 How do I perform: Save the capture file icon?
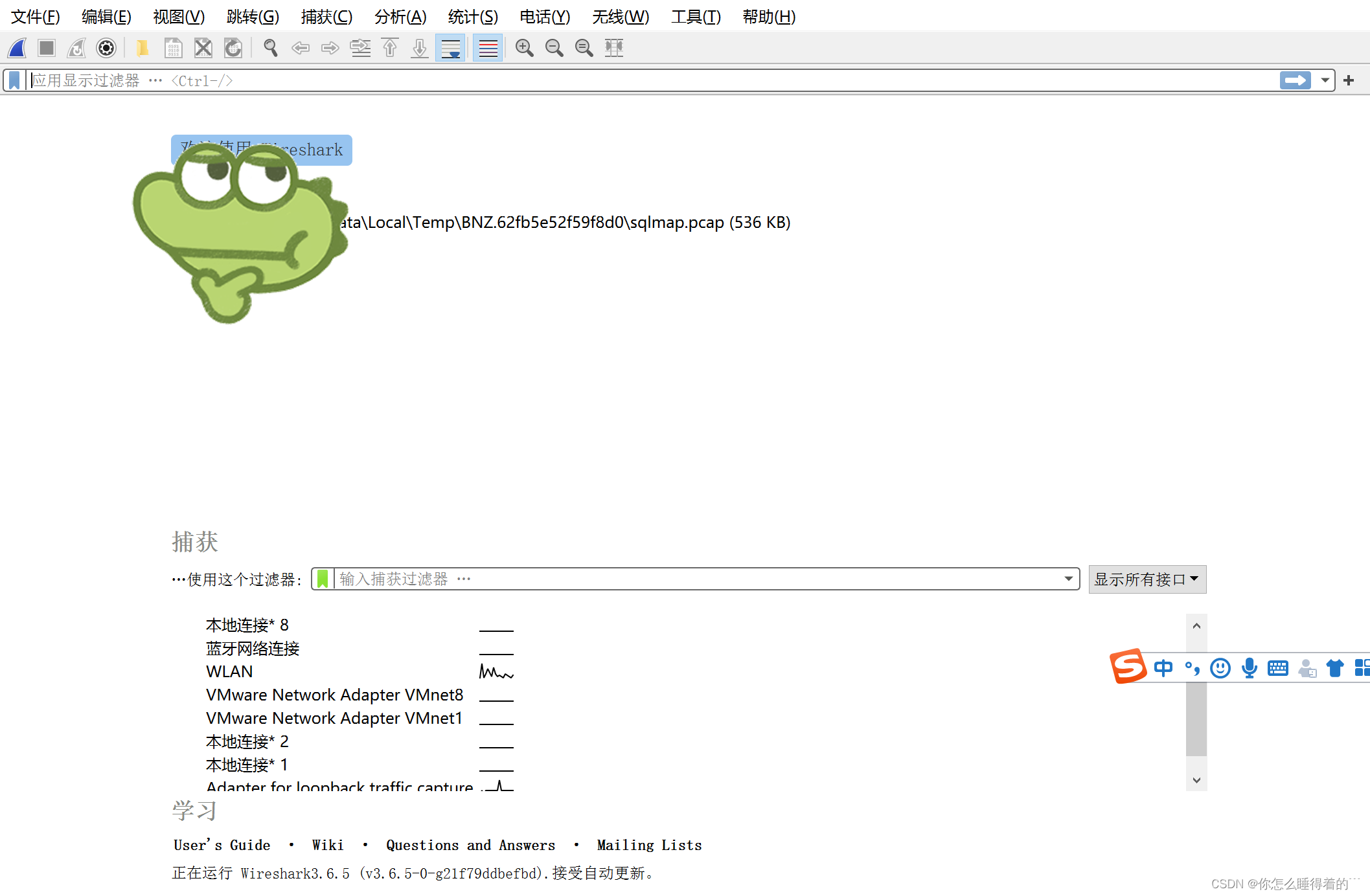[x=173, y=48]
